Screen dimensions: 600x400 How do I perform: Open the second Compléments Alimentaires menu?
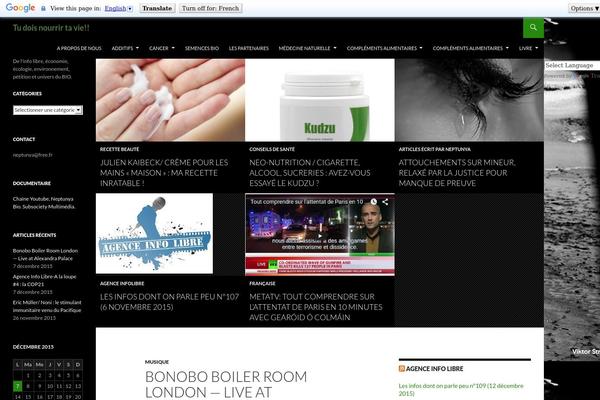coord(471,48)
